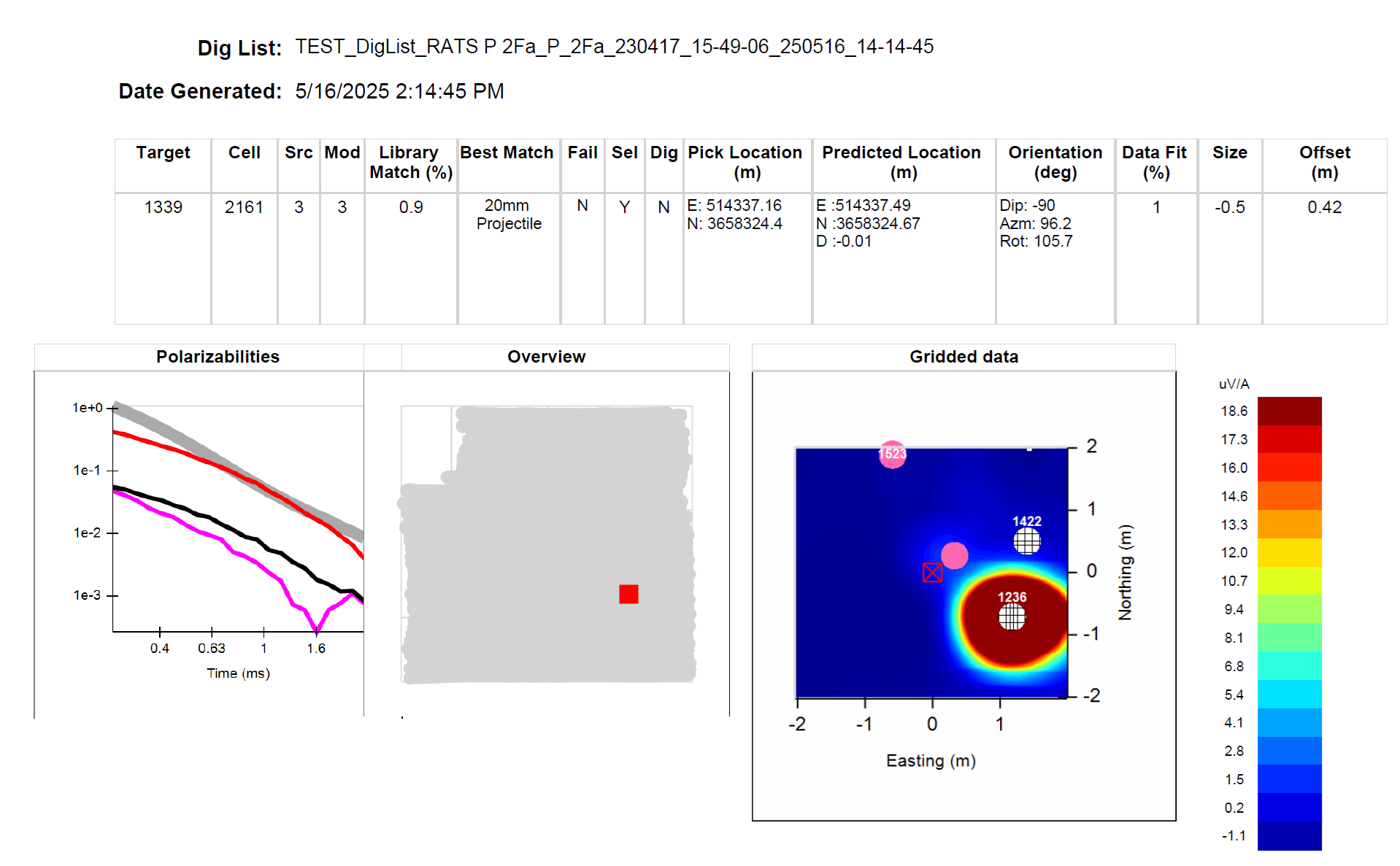Click the Time (ms) axis label
Viewport: 1400px width, 866px height.
238,673
